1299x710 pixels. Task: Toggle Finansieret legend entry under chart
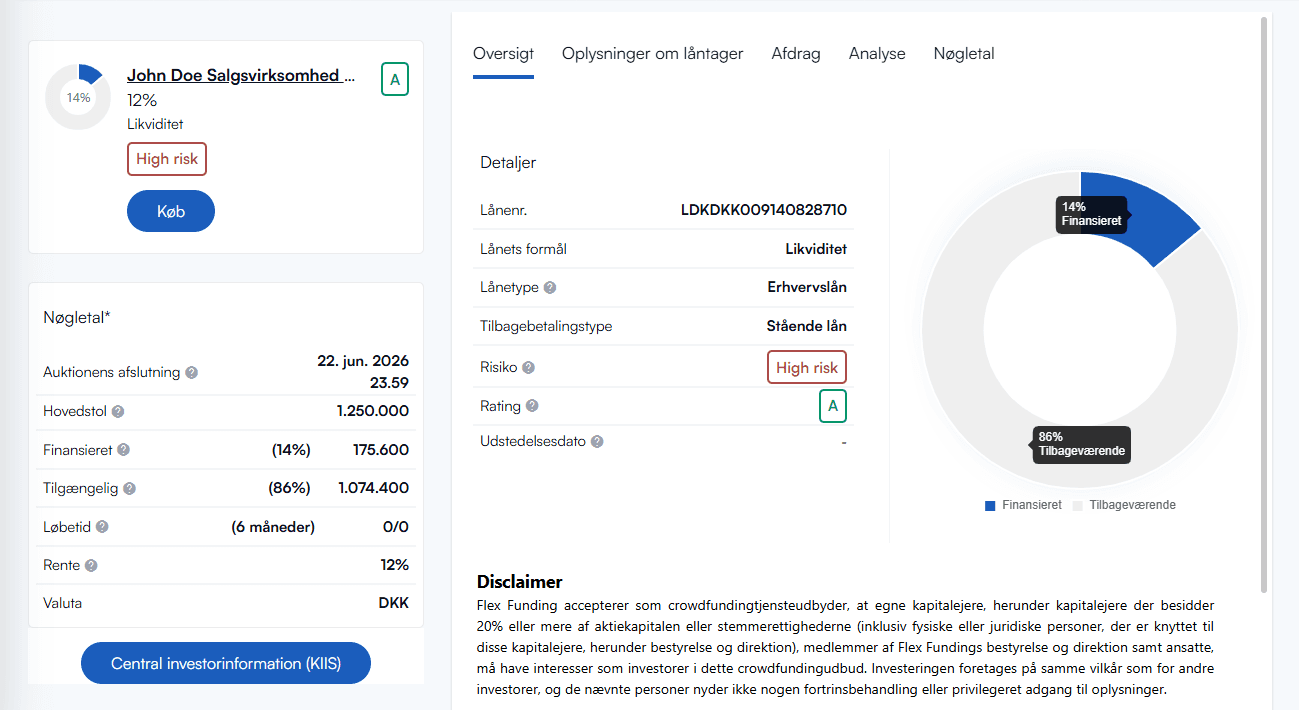(1023, 505)
